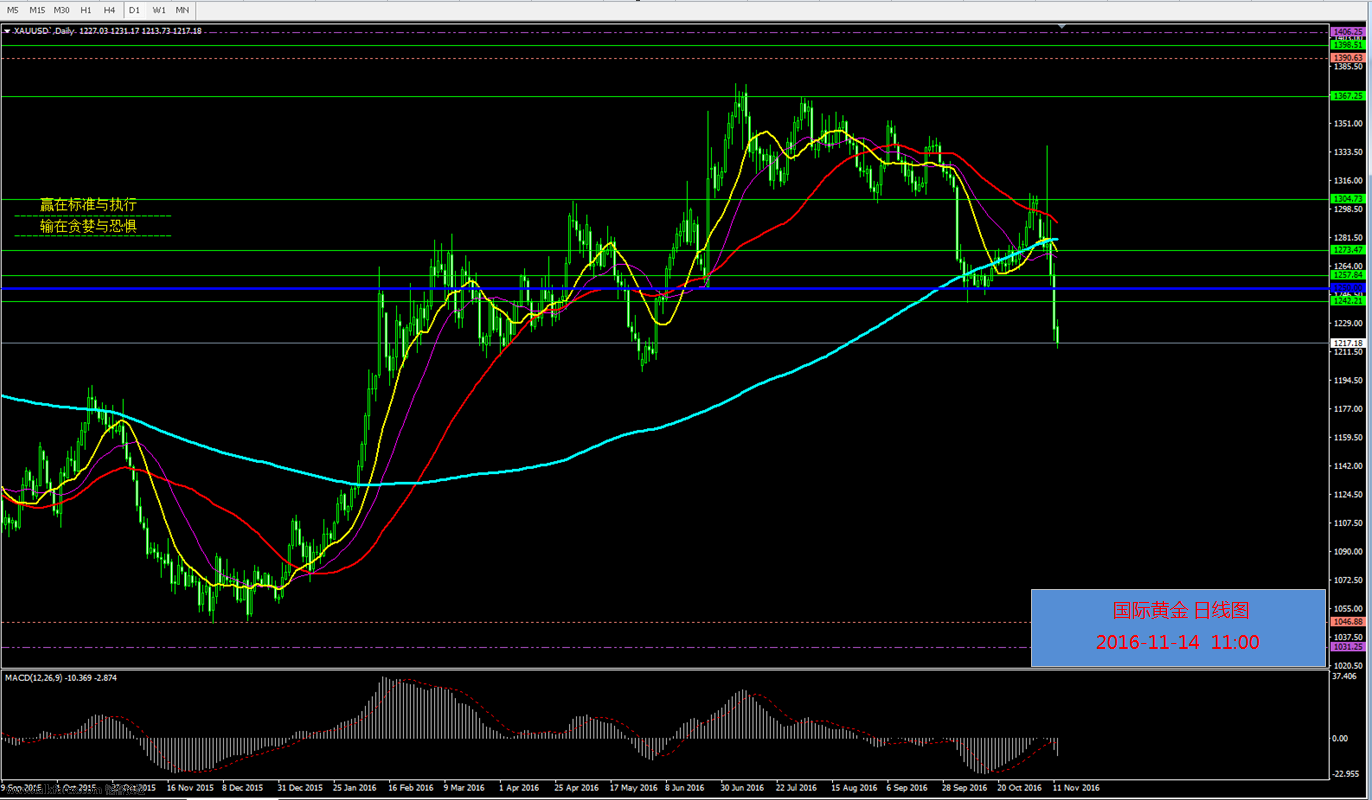
Task: Toggle the active D1 daily timeframe
Action: [x=134, y=10]
